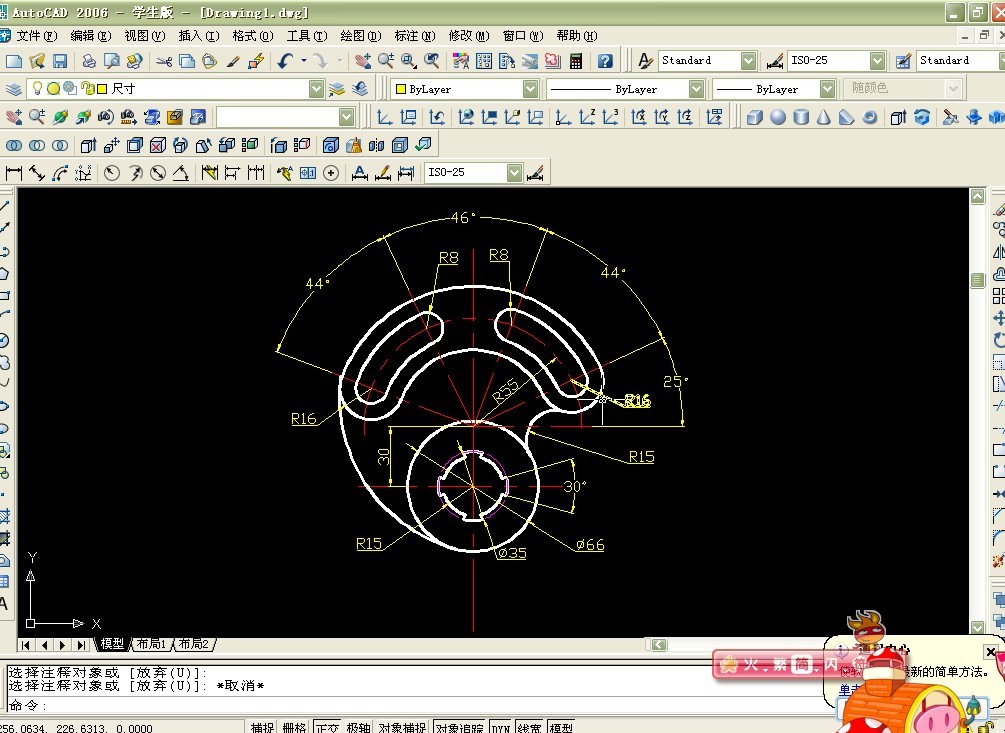Open the 格式(O) menu

253,36
